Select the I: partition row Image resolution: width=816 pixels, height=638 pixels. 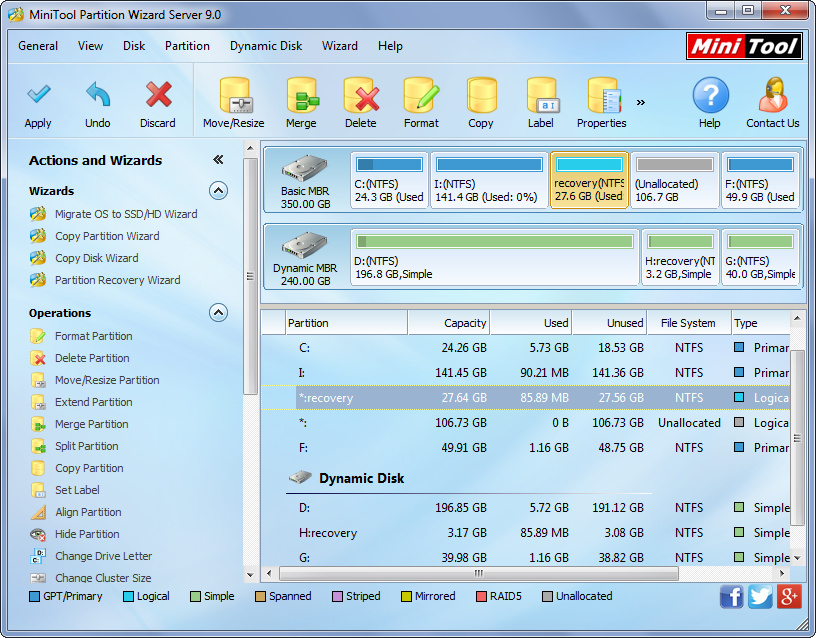click(x=526, y=373)
